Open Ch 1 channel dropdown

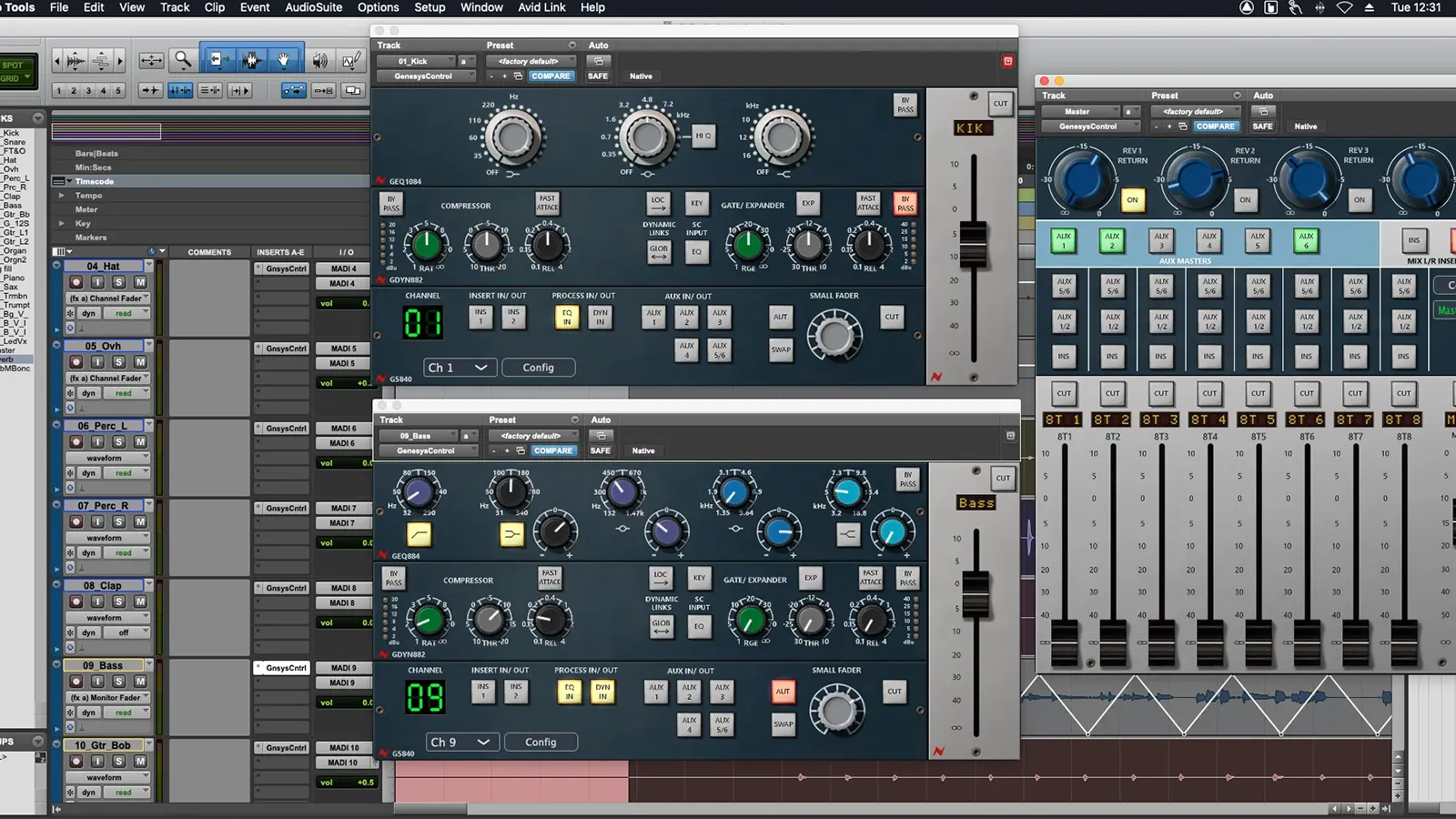(458, 368)
